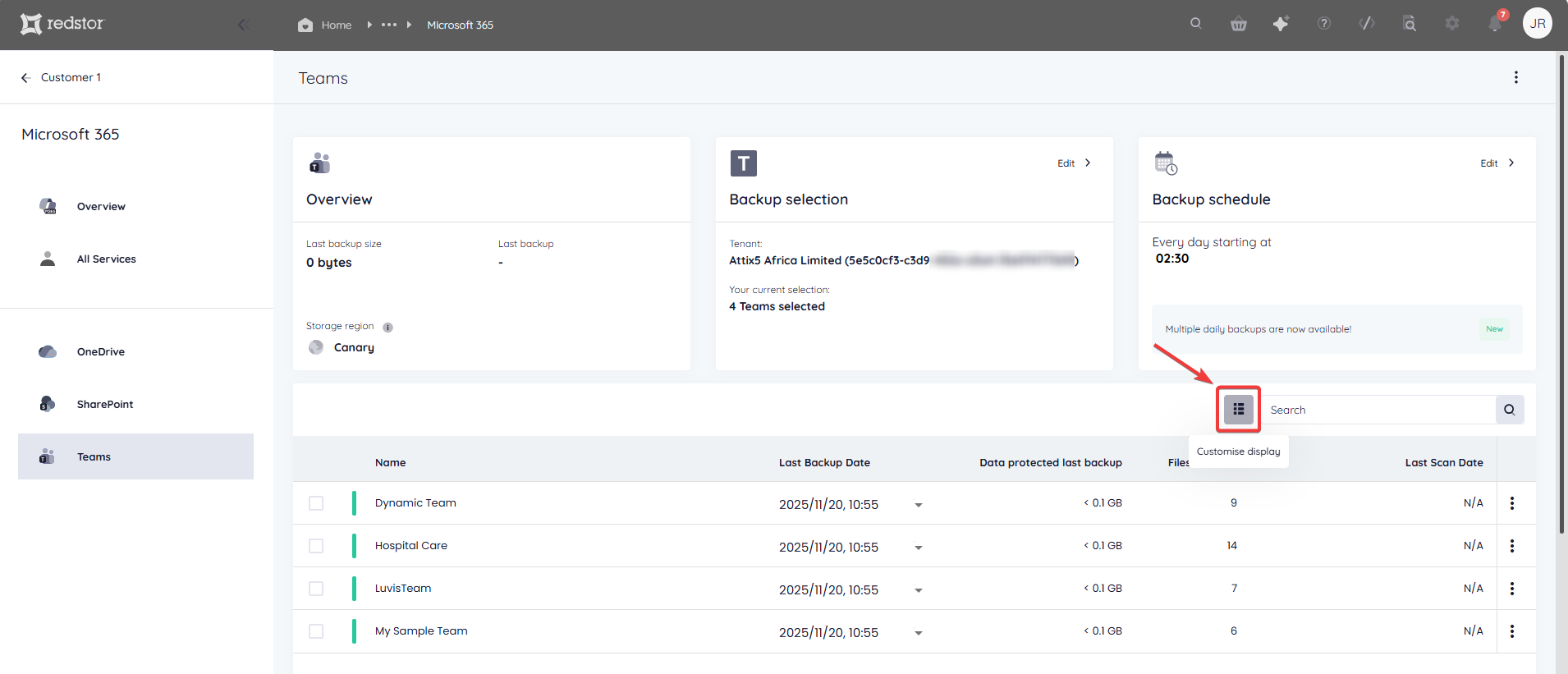Click the sparkle AI icon in header

tap(1281, 24)
